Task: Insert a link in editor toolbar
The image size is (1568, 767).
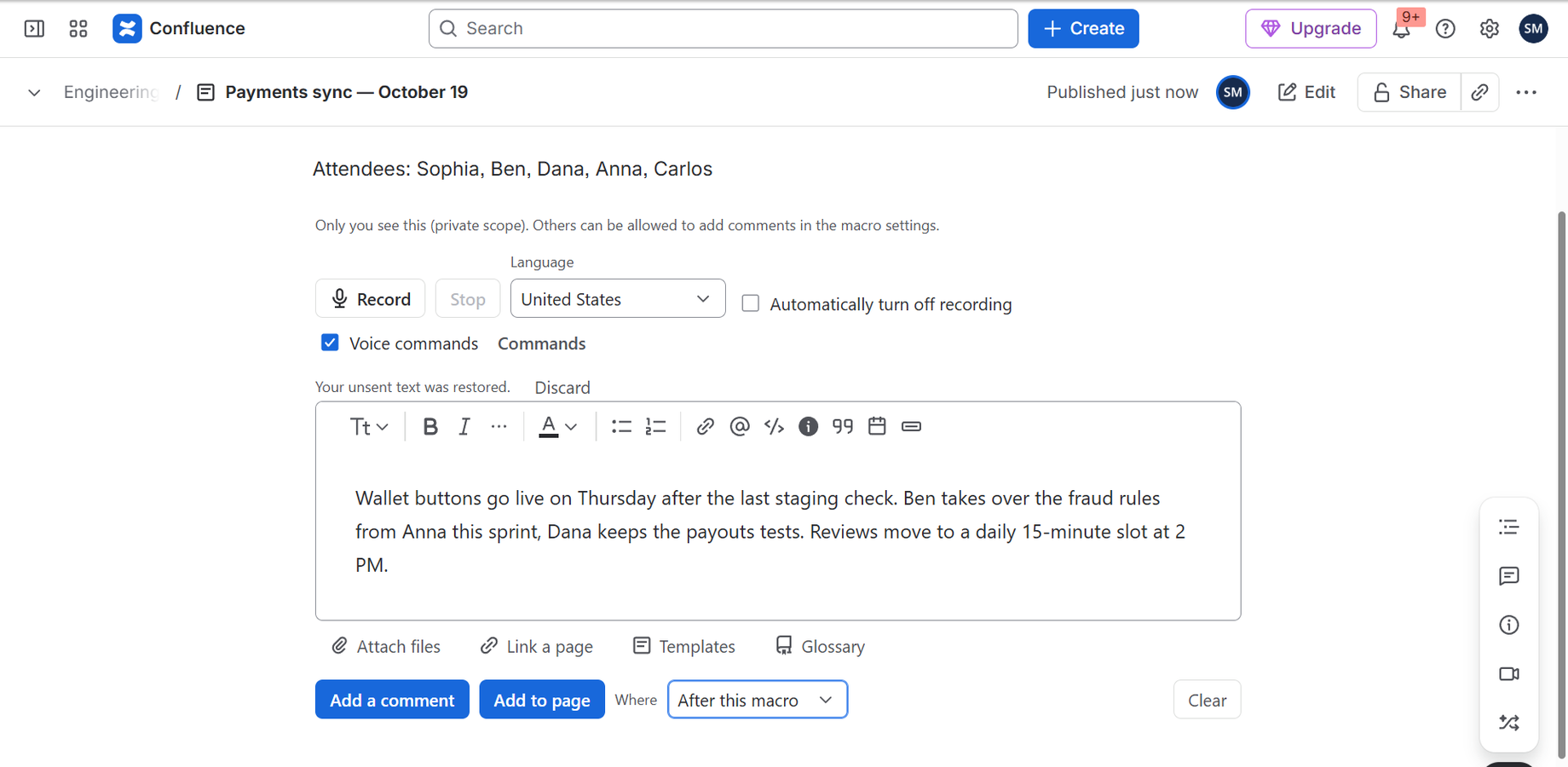Action: [x=705, y=426]
